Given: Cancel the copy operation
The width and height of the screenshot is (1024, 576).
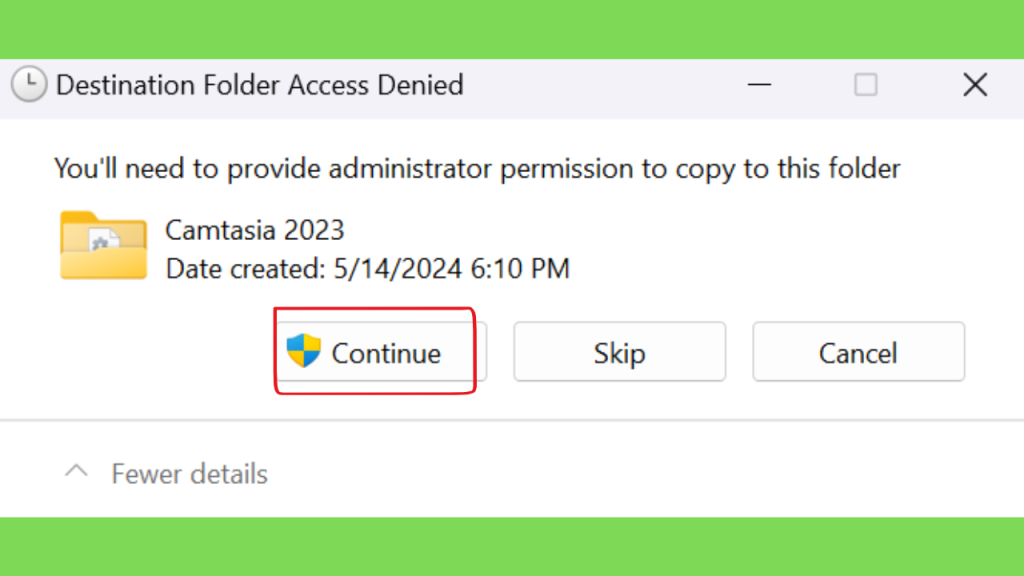Looking at the screenshot, I should (858, 351).
